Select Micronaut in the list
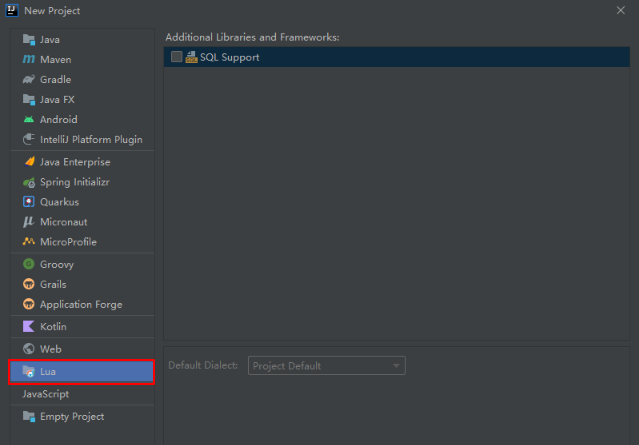639x445 pixels. 64,222
